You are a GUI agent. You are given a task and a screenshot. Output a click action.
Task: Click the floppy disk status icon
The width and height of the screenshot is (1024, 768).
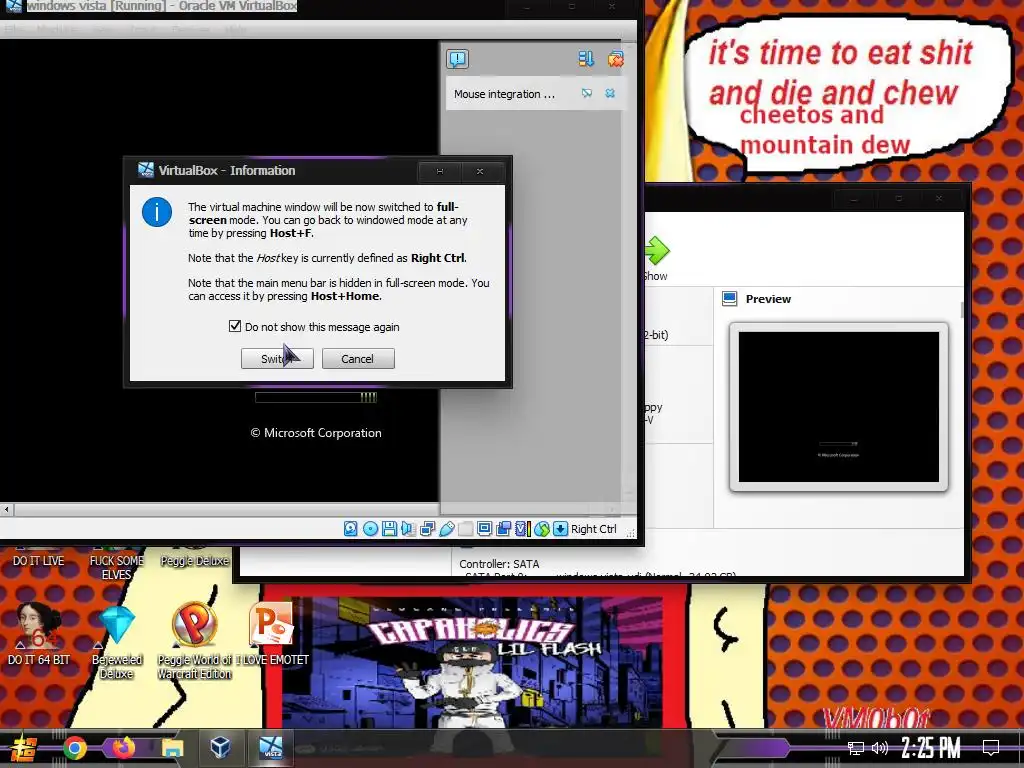coord(389,529)
